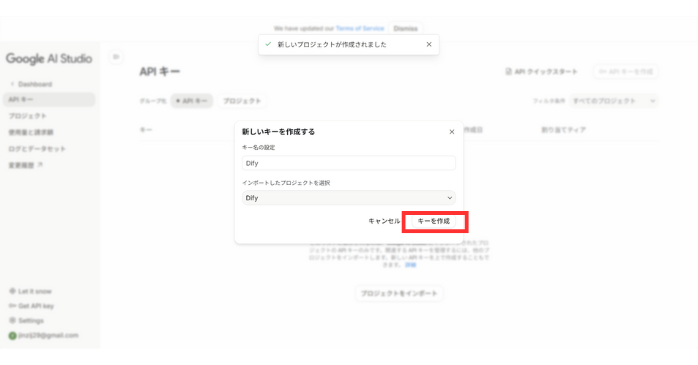This screenshot has height=365, width=698.
Task: Open Settings in the sidebar
Action: click(x=26, y=320)
